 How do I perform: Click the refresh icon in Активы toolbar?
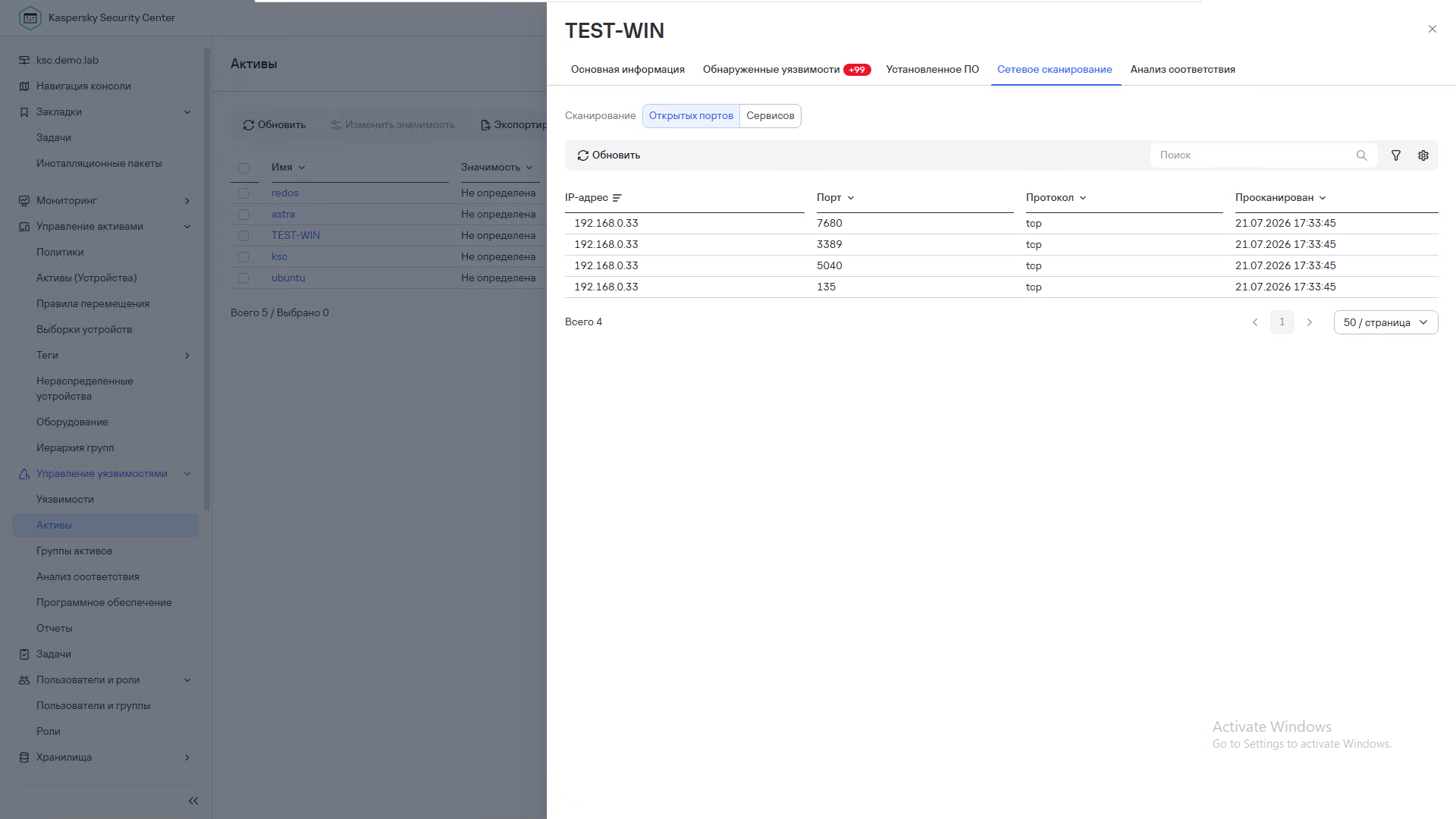[248, 125]
